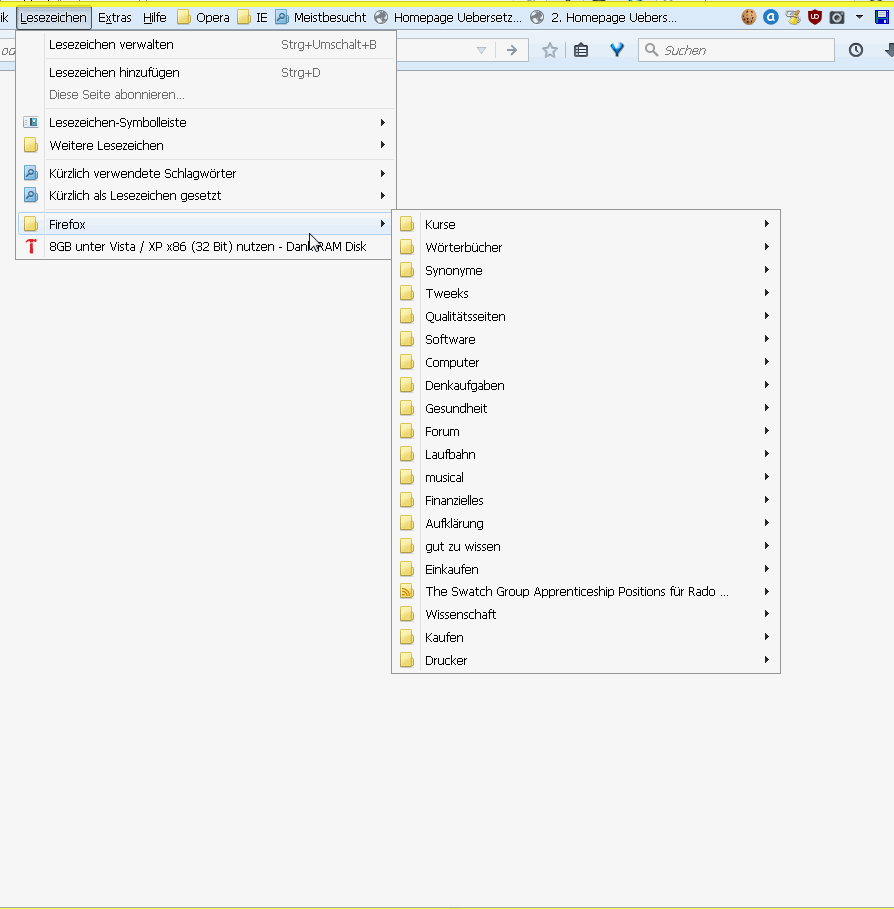The width and height of the screenshot is (894, 909).
Task: Expand Lesezeichen-Symbolleiste submenu
Action: point(206,122)
